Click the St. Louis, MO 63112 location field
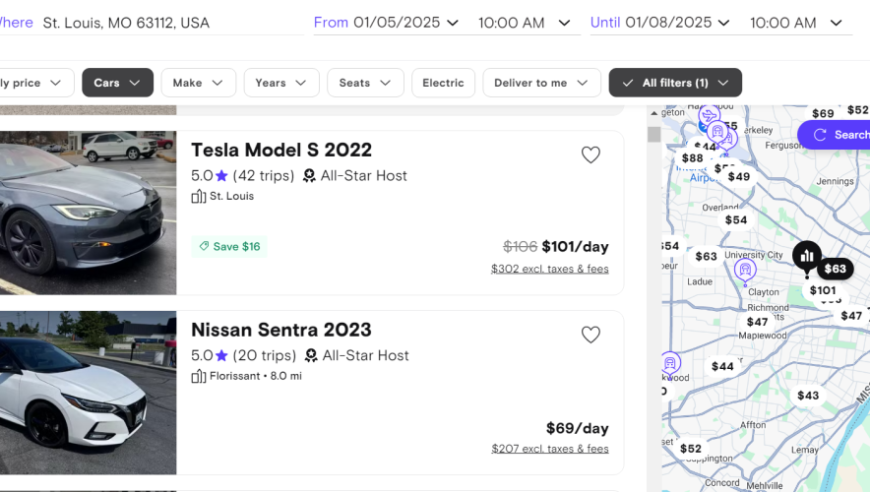 (126, 23)
